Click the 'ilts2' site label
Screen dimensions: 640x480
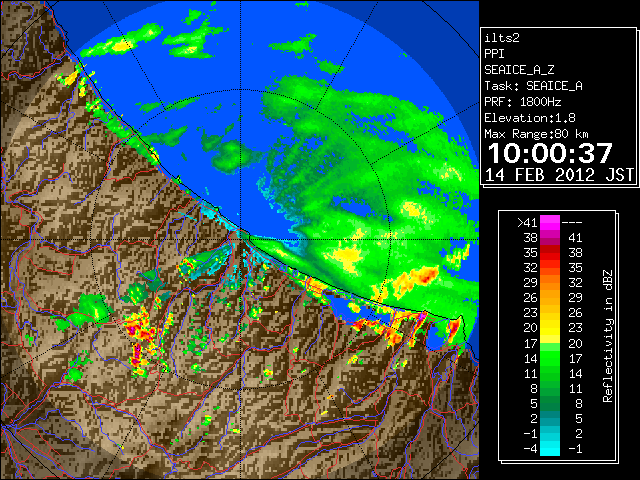(502, 38)
